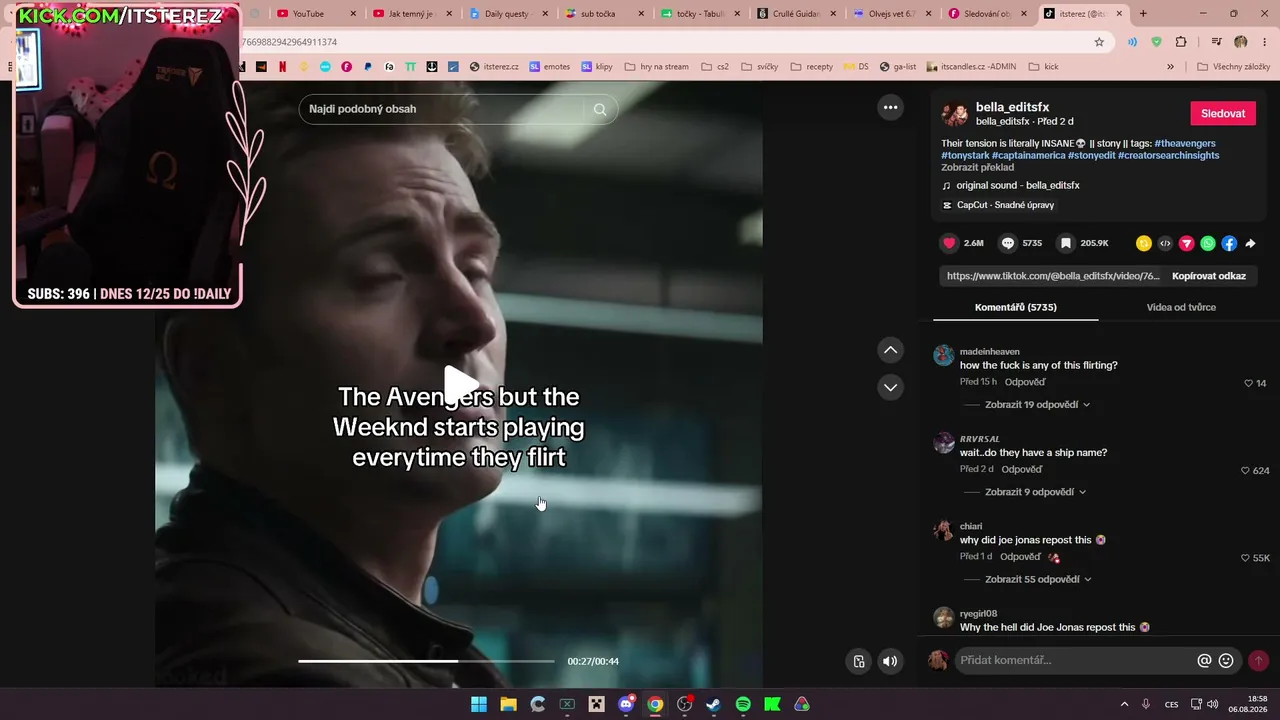Expand 9 replies under RRVRSAL's comment
1280x720 pixels.
[1035, 492]
